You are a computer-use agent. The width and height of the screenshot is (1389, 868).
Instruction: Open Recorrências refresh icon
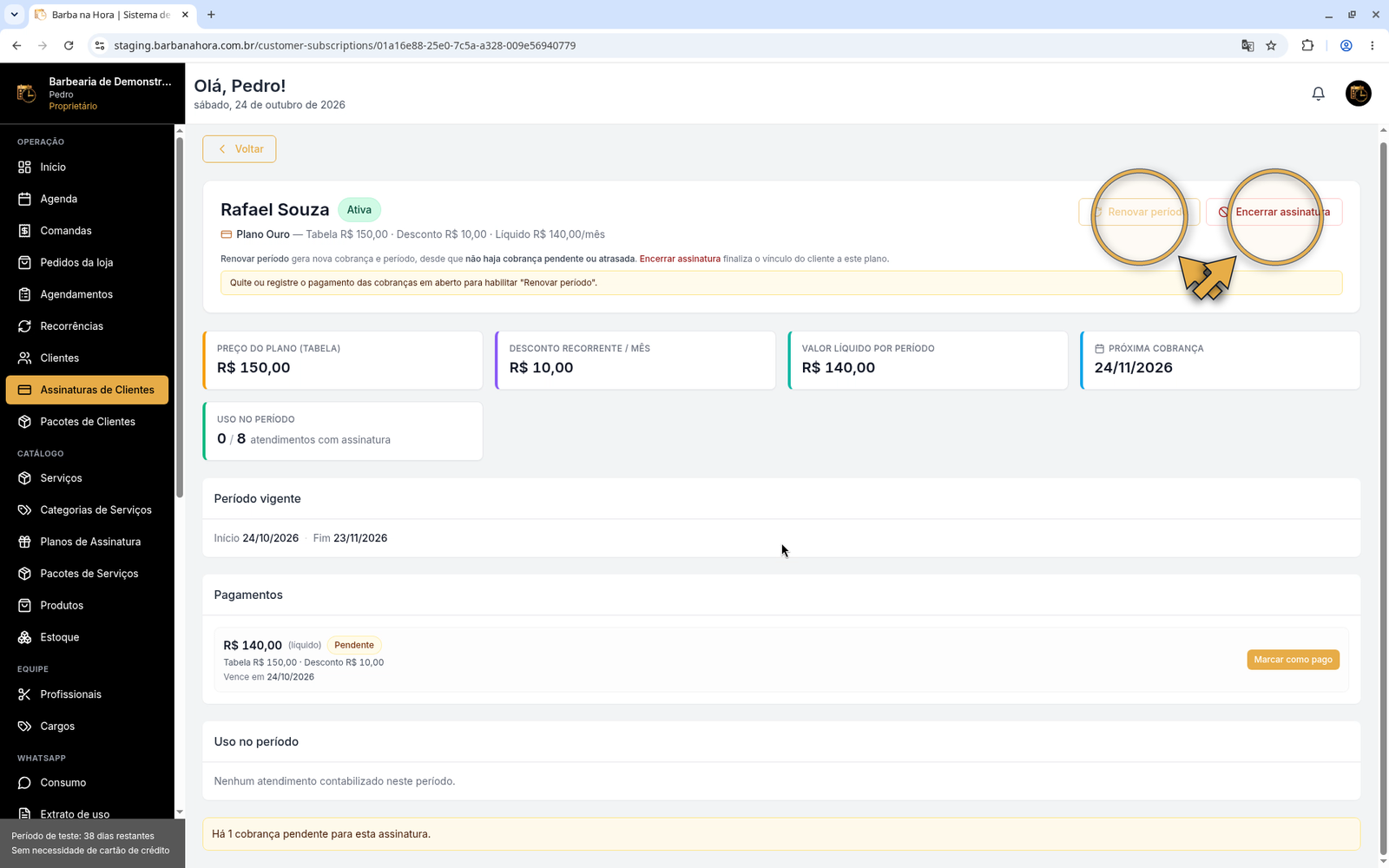click(24, 326)
